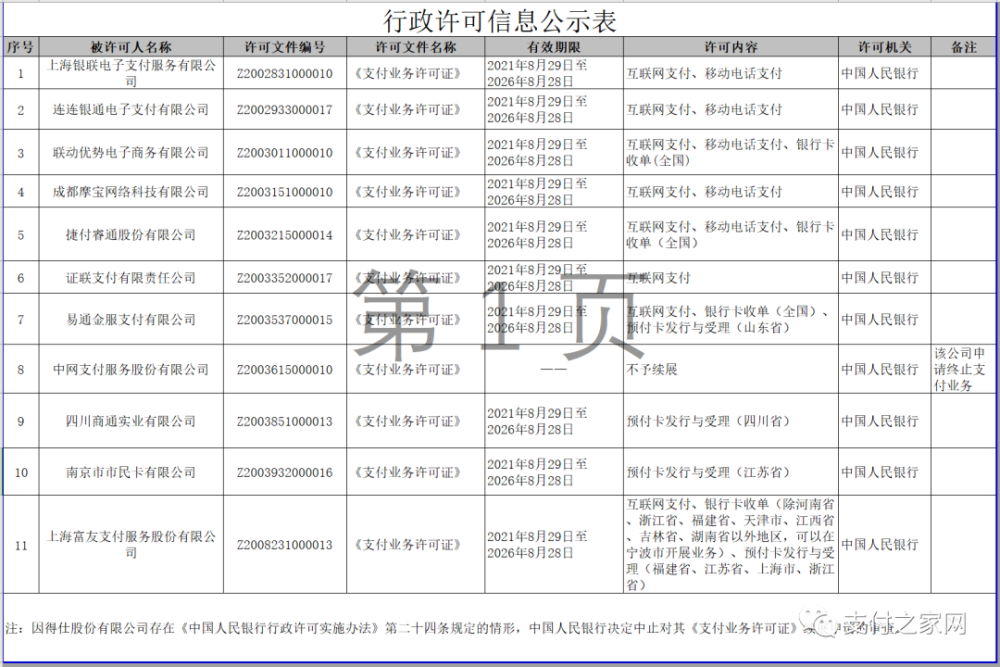Select license number Z2003537000015
1000x667 pixels.
click(284, 320)
